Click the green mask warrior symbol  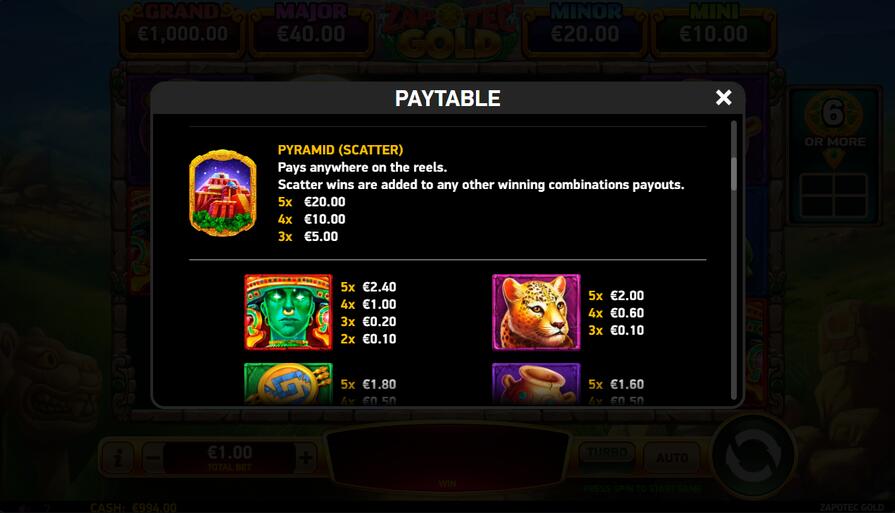288,312
